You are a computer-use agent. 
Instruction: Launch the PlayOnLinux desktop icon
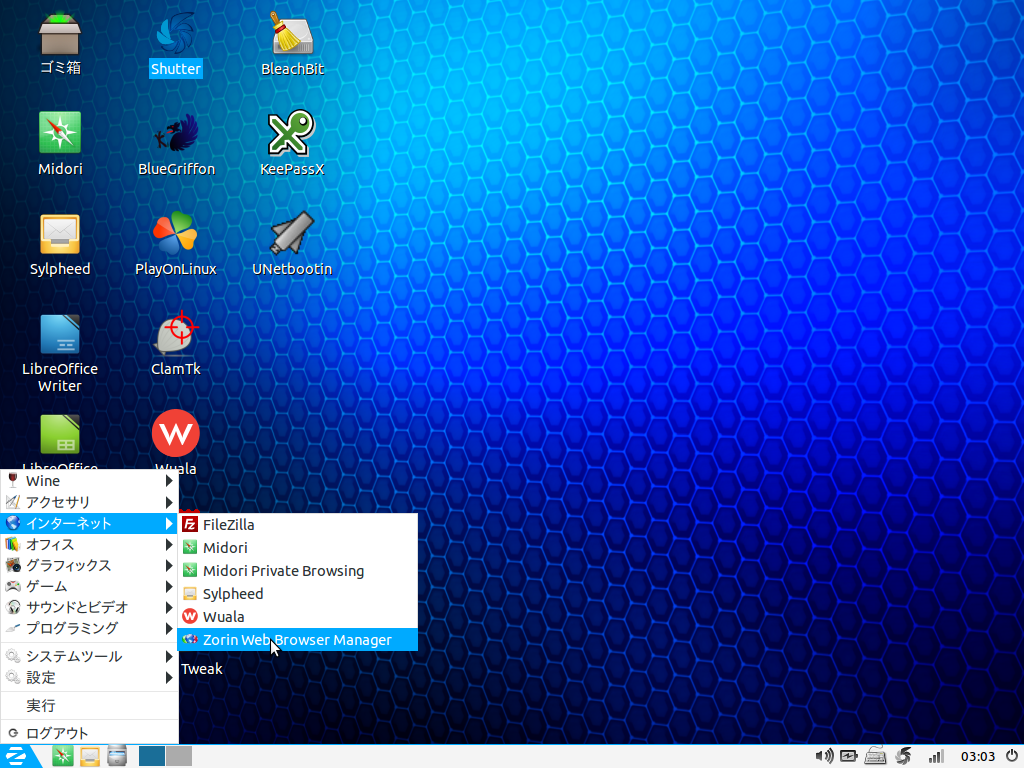tap(175, 244)
